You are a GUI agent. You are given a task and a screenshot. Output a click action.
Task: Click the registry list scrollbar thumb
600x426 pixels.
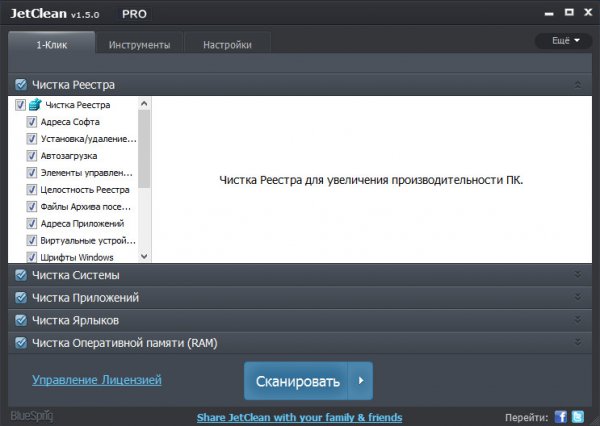tap(144, 149)
